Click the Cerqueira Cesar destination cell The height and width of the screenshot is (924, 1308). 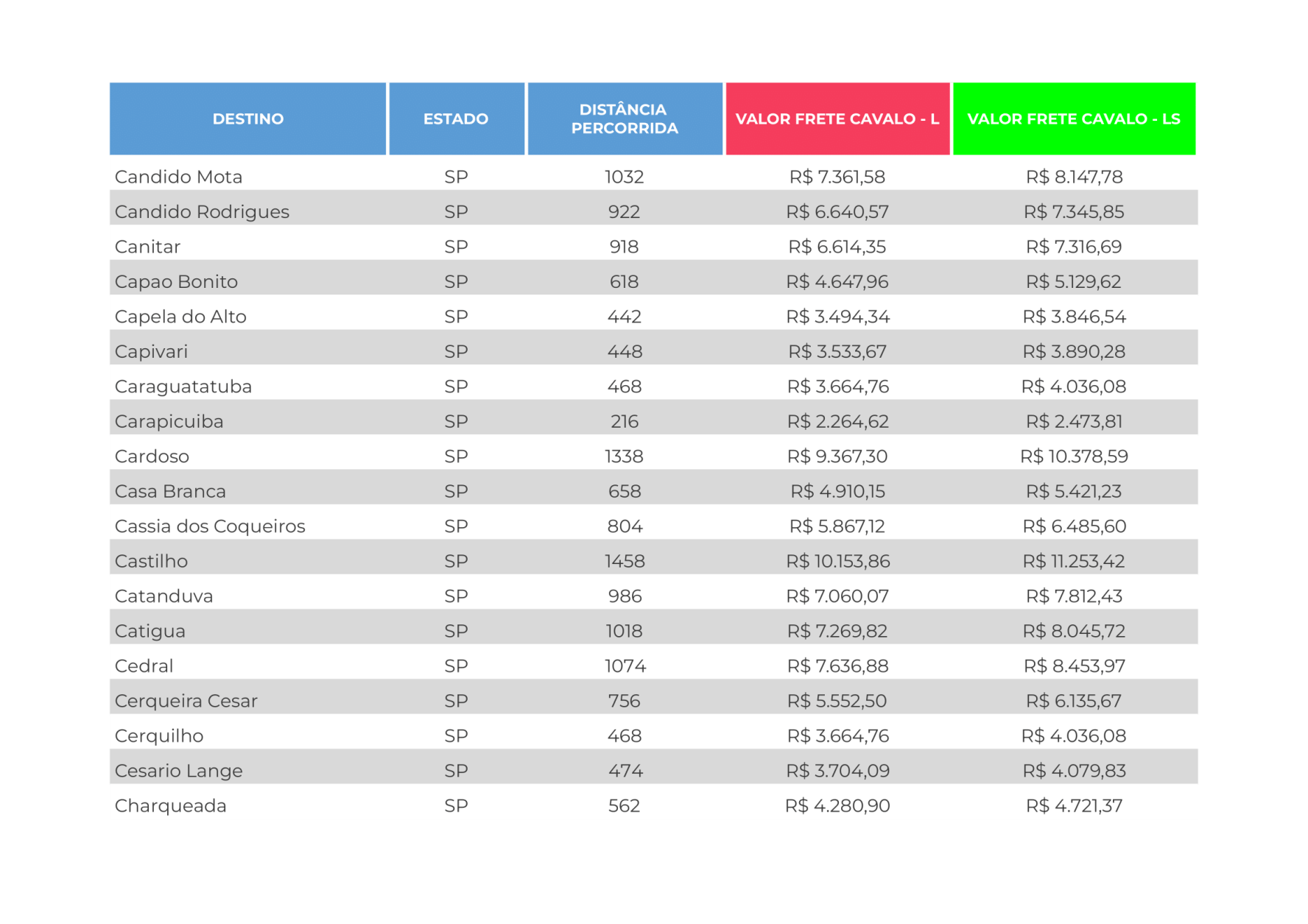186,701
